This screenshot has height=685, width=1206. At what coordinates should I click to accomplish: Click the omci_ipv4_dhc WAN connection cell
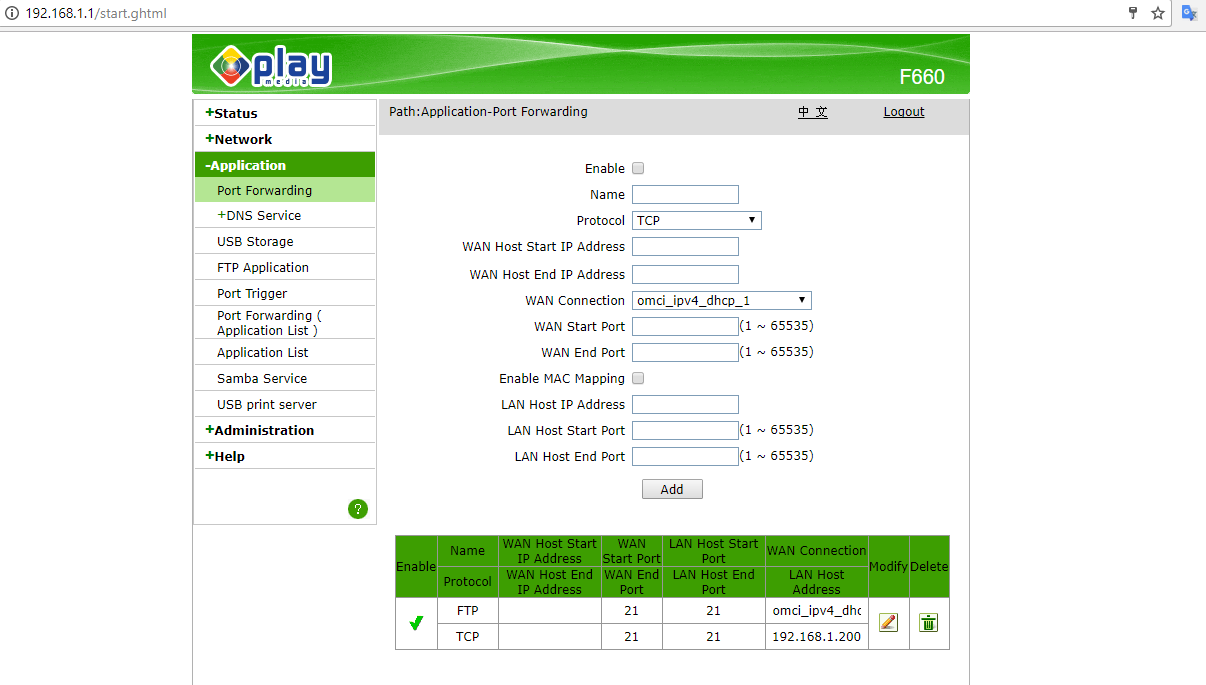pyautogui.click(x=816, y=610)
